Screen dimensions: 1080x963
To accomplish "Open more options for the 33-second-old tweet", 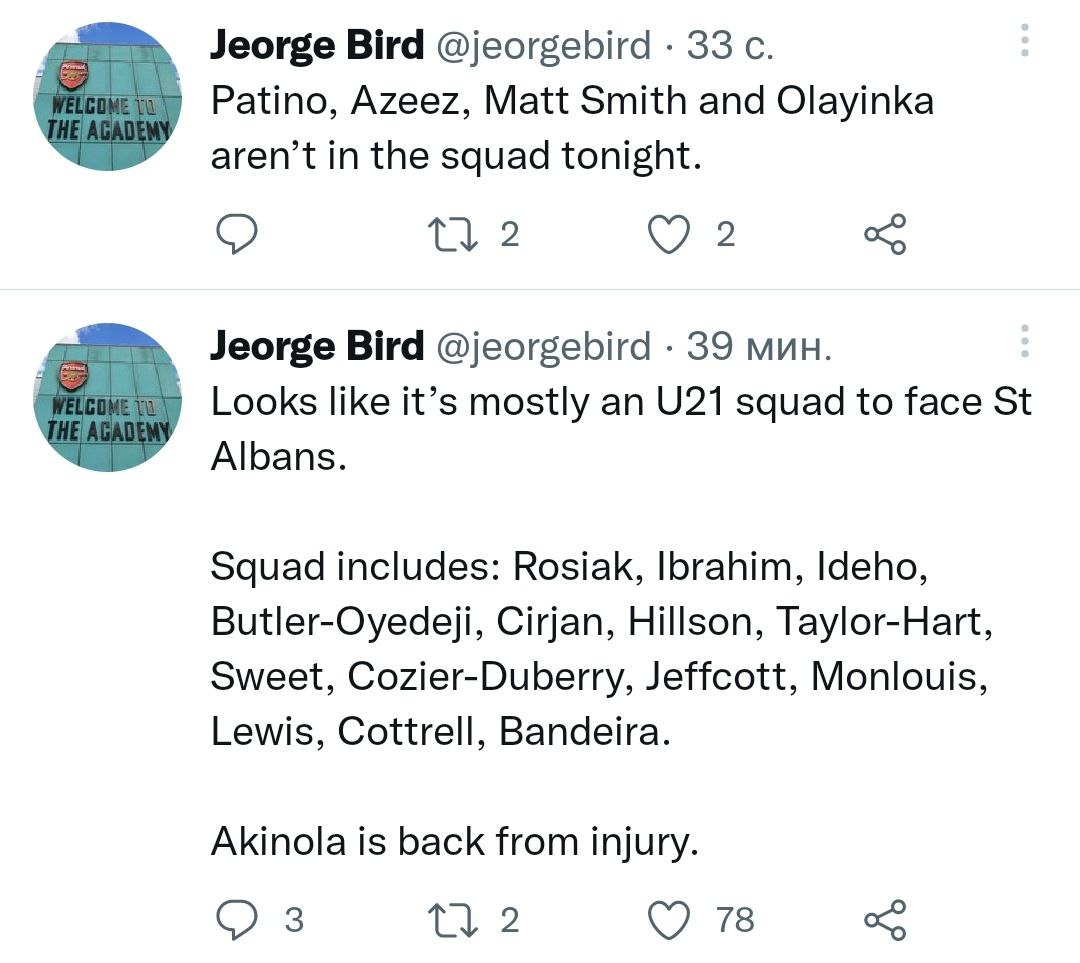I will click(1023, 41).
